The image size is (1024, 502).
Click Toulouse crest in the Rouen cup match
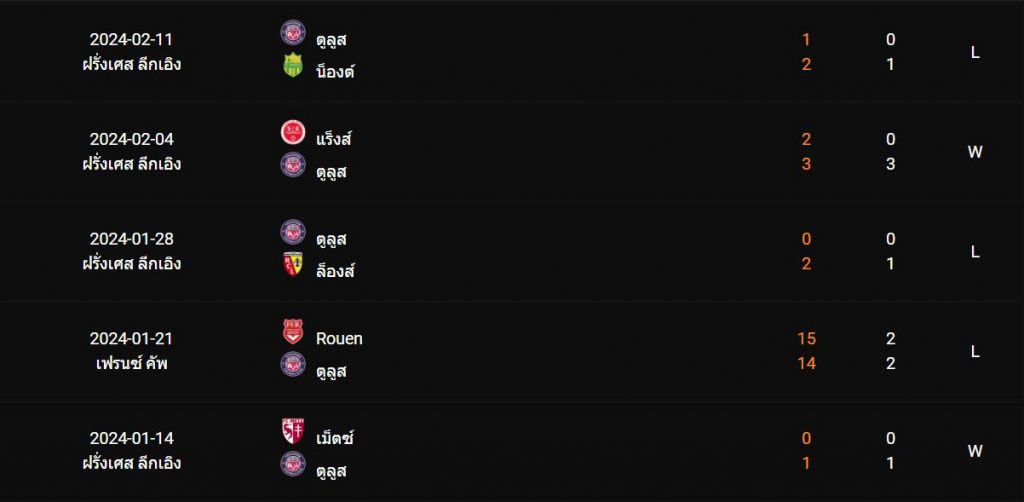pyautogui.click(x=293, y=364)
